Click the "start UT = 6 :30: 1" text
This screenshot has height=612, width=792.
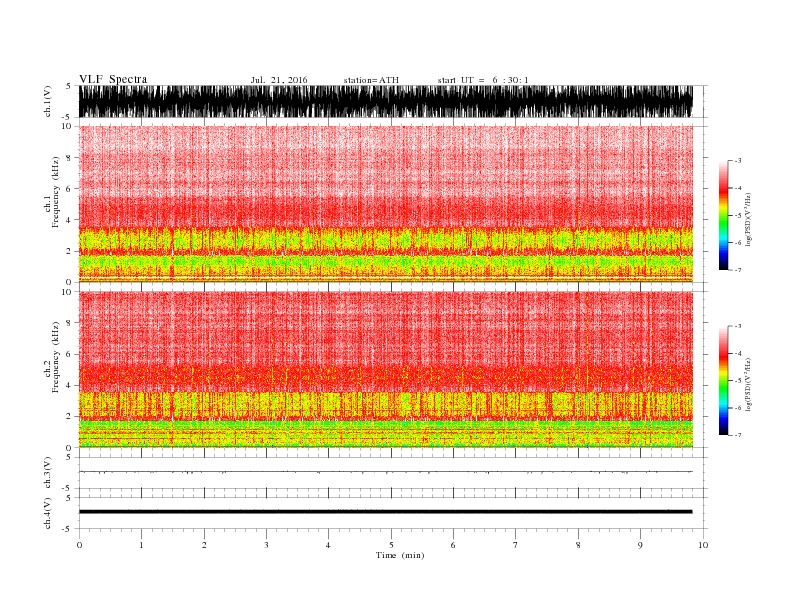(483, 80)
